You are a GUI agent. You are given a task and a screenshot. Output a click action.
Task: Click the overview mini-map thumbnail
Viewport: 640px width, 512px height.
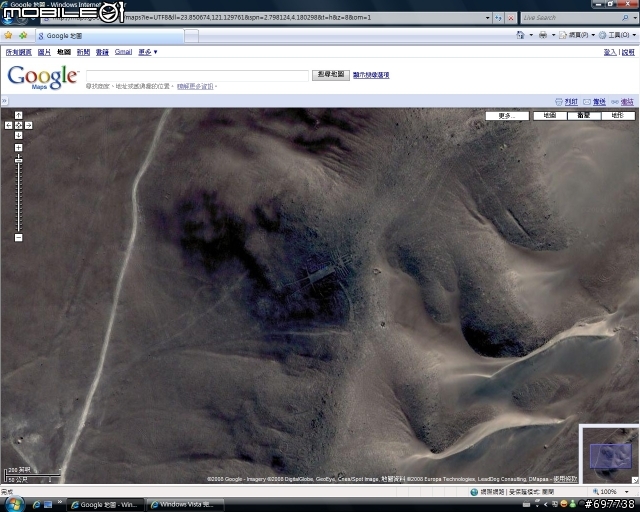pos(610,454)
